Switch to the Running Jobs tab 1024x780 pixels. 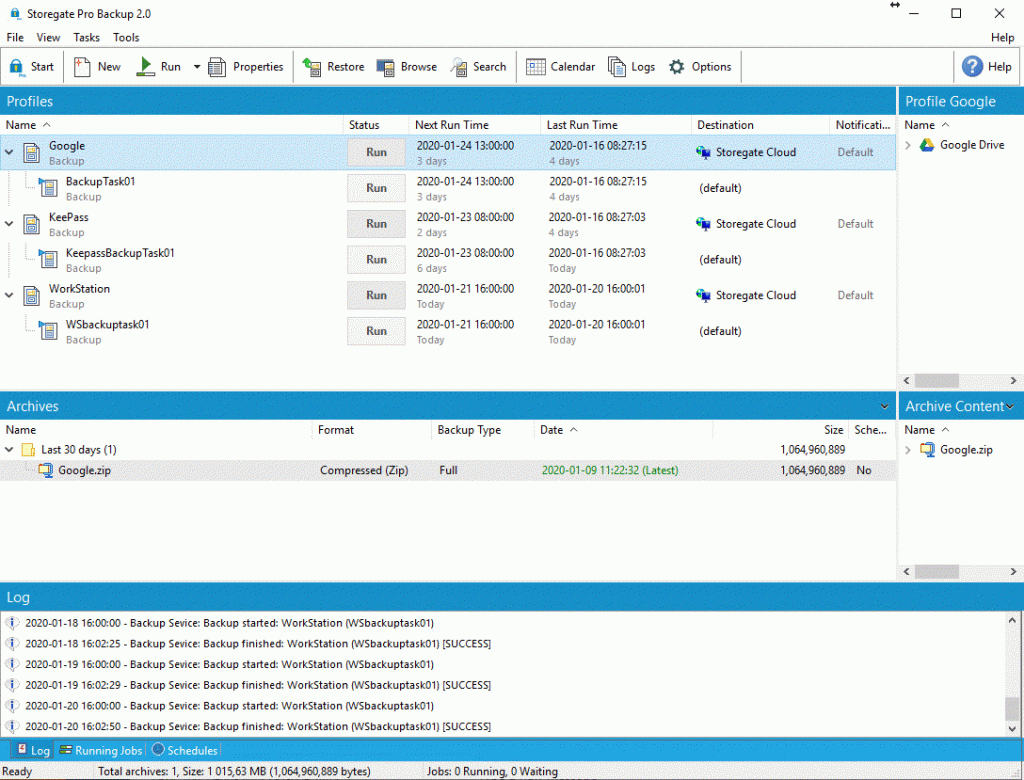101,751
